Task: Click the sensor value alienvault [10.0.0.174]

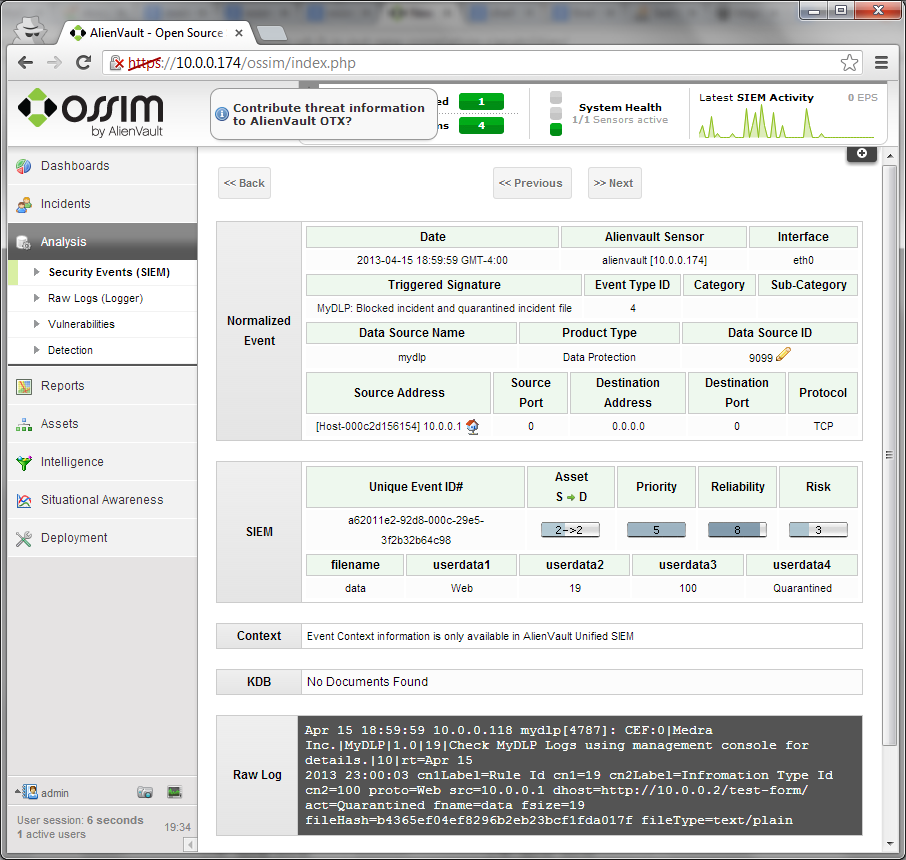Action: (x=654, y=260)
